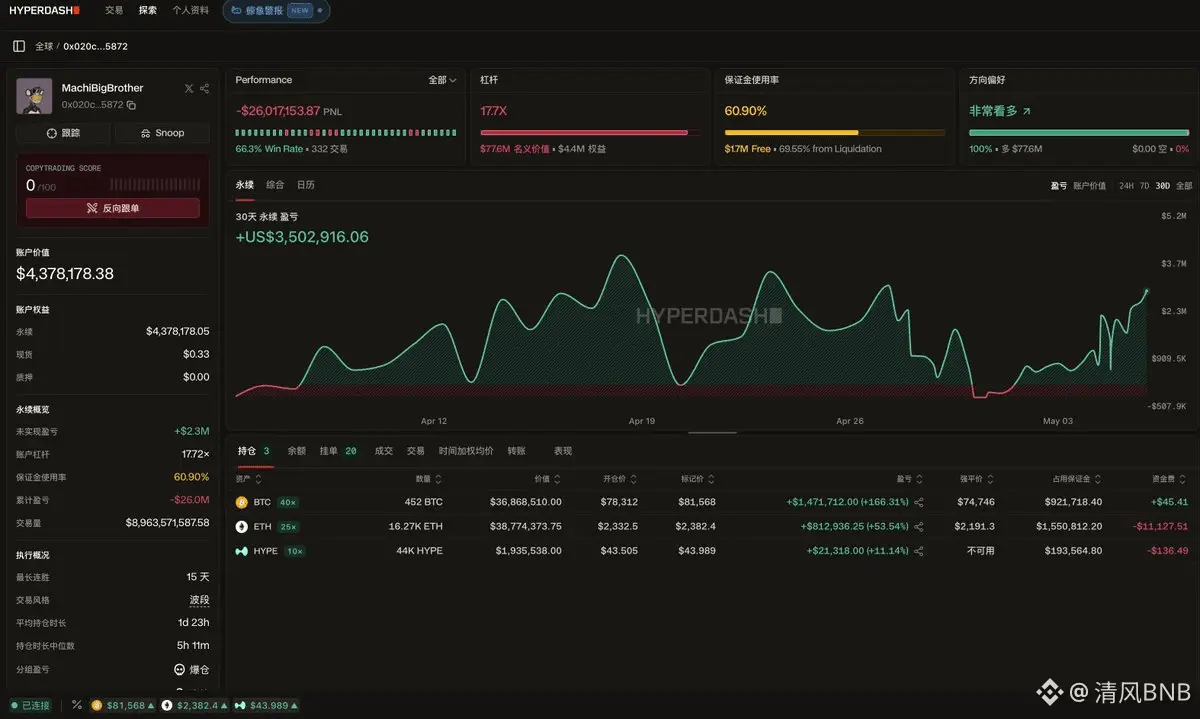The image size is (1200, 719).
Task: Click the BTC $81,568 ticker in status bar
Action: pyautogui.click(x=122, y=705)
